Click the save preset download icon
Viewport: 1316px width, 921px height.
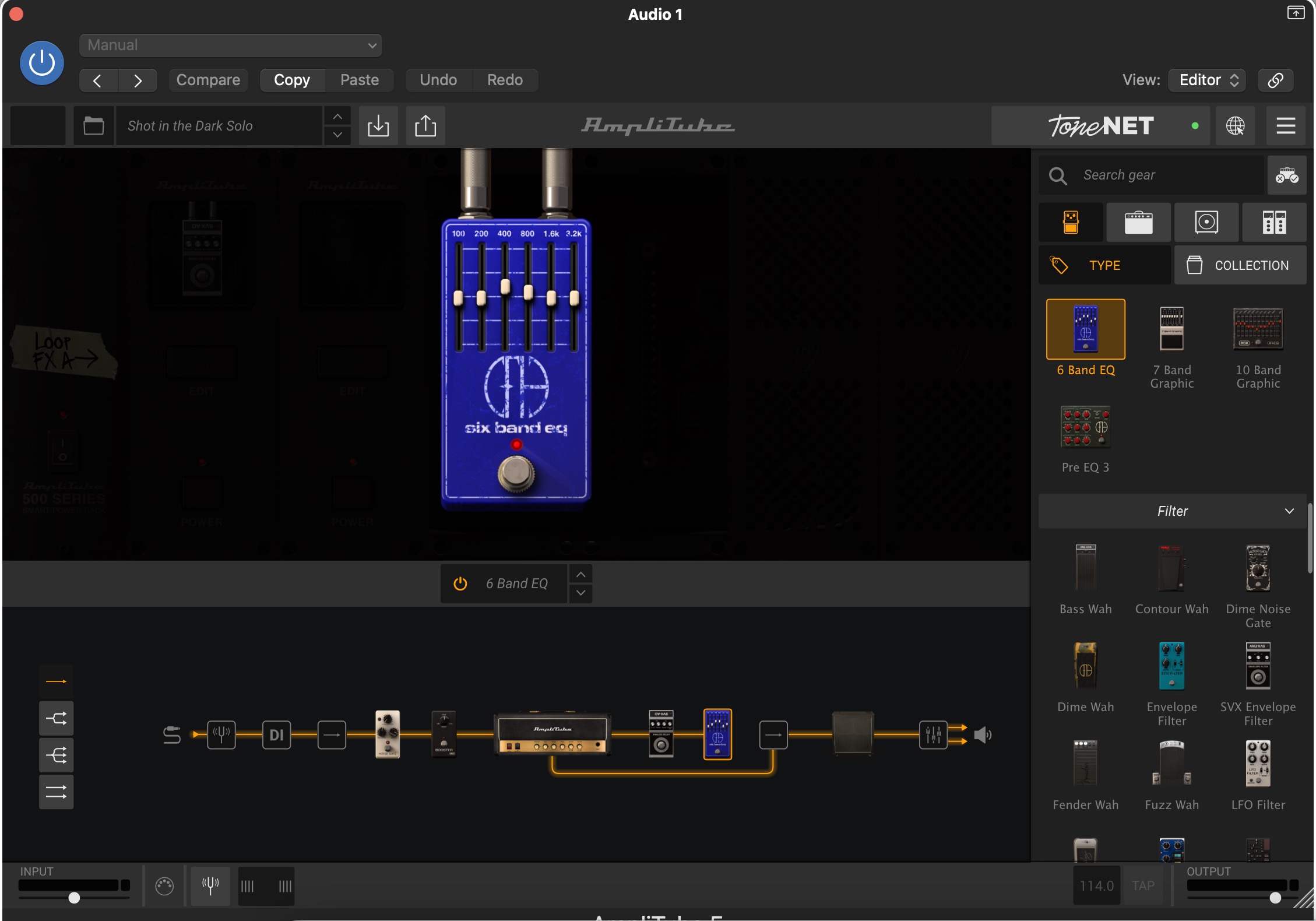(378, 125)
